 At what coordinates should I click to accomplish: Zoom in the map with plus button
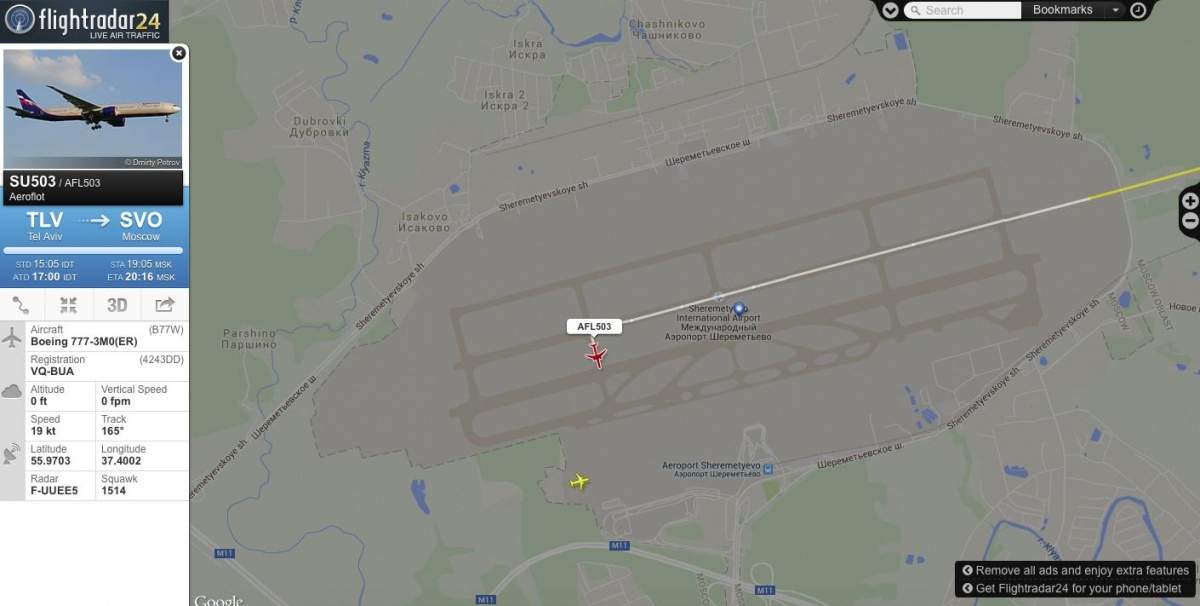tap(1190, 200)
